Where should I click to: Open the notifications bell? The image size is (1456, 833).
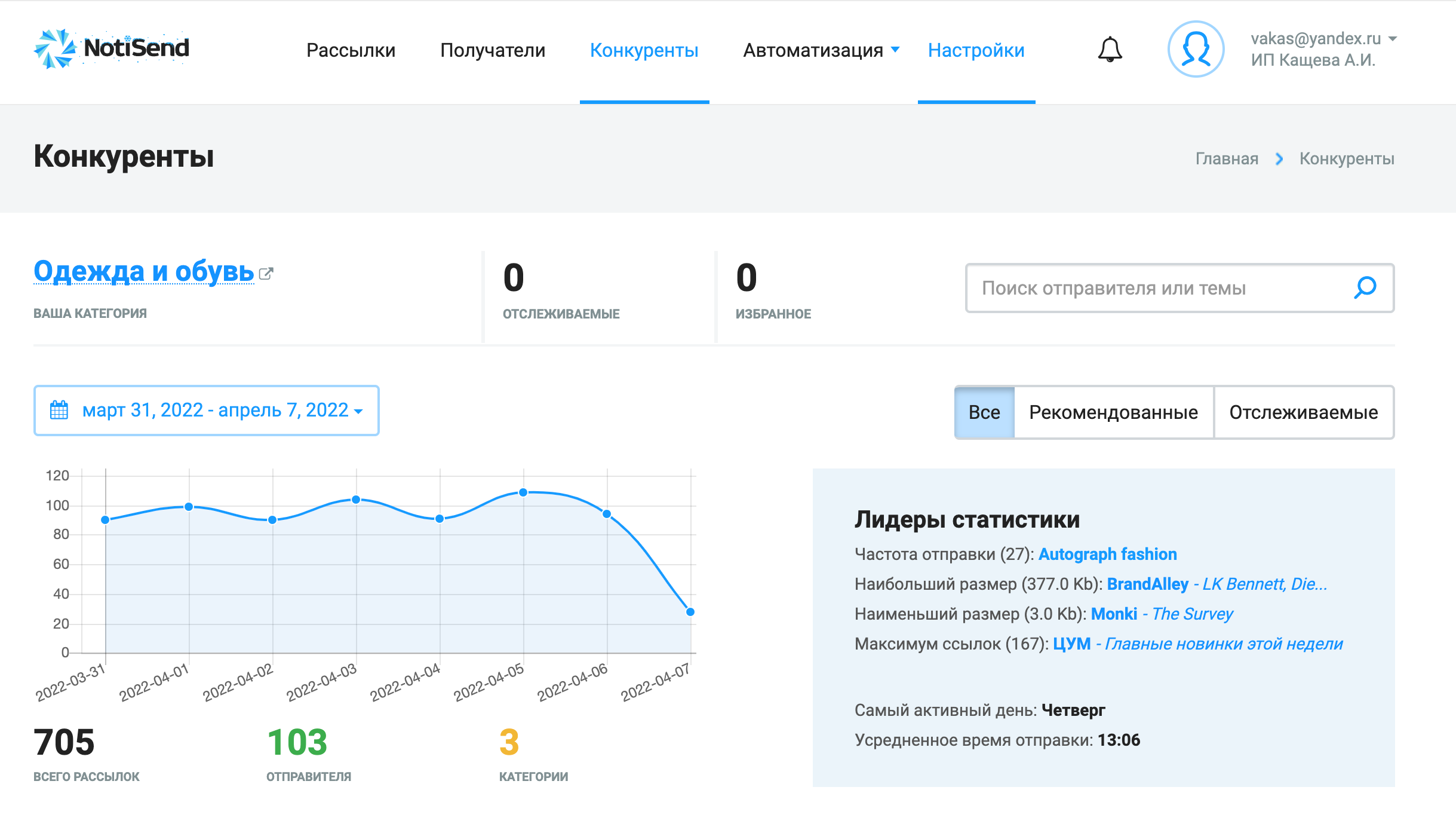coord(1110,50)
